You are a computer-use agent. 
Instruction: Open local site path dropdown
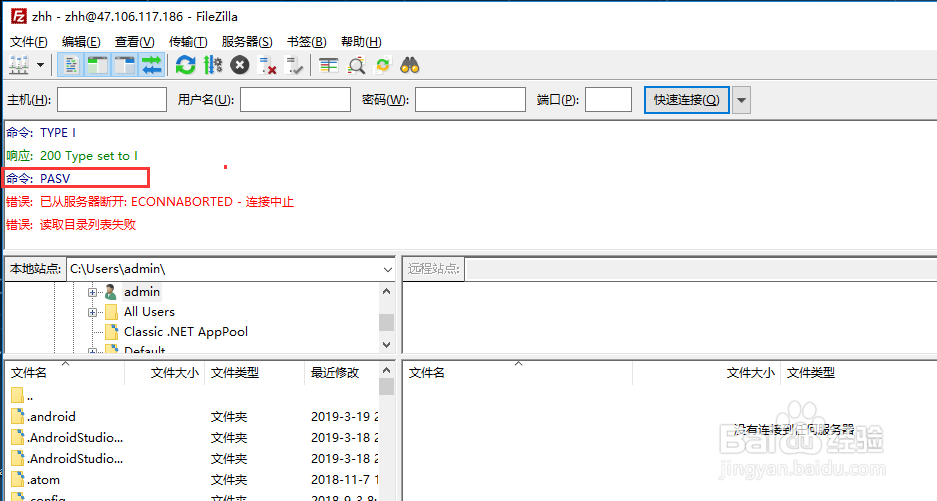(x=387, y=270)
